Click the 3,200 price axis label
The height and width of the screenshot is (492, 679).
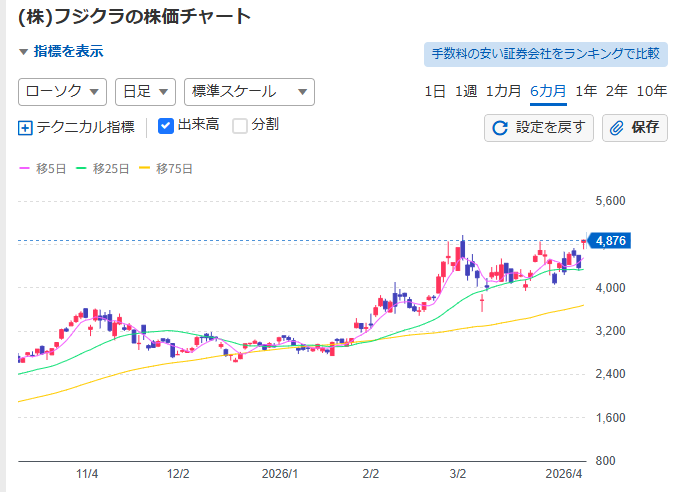(611, 331)
